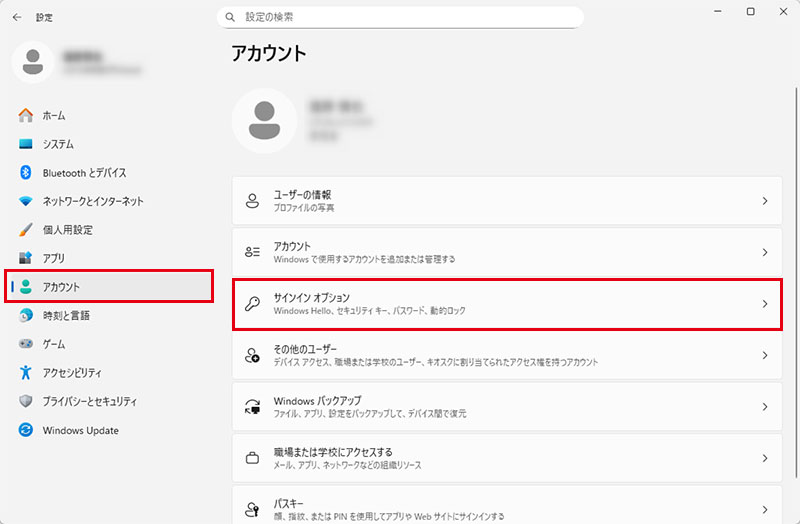The image size is (800, 524).
Task: Click the vertical scrollbar on right
Action: pos(796,283)
